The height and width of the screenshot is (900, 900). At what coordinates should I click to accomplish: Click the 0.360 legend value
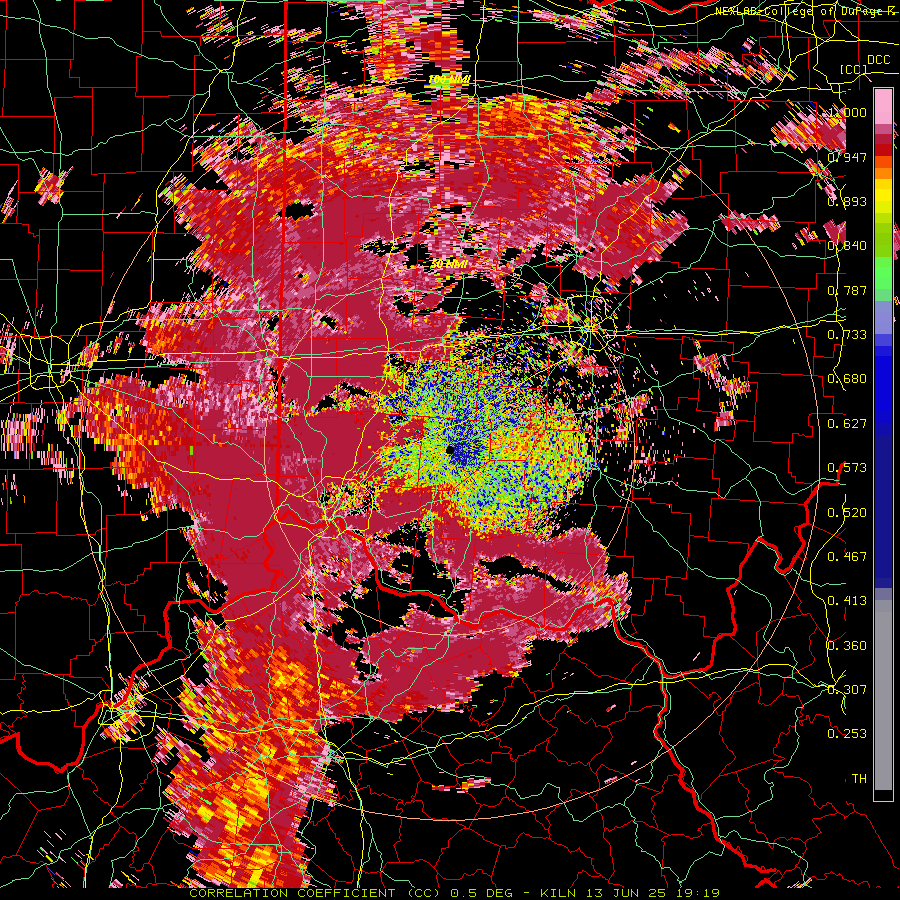tap(847, 646)
